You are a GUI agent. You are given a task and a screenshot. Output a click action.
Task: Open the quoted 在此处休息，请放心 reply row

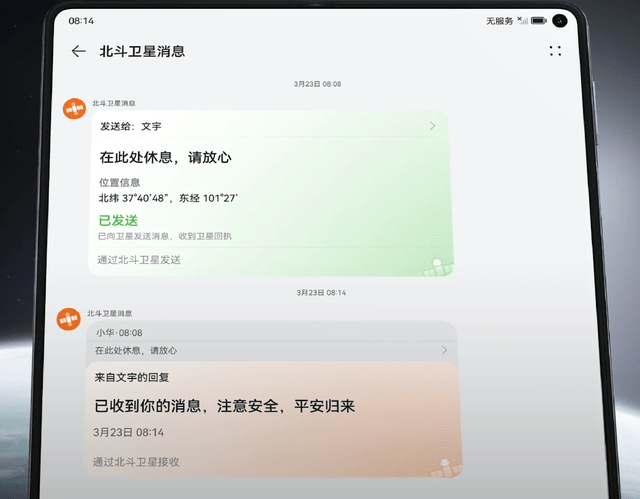pos(271,350)
